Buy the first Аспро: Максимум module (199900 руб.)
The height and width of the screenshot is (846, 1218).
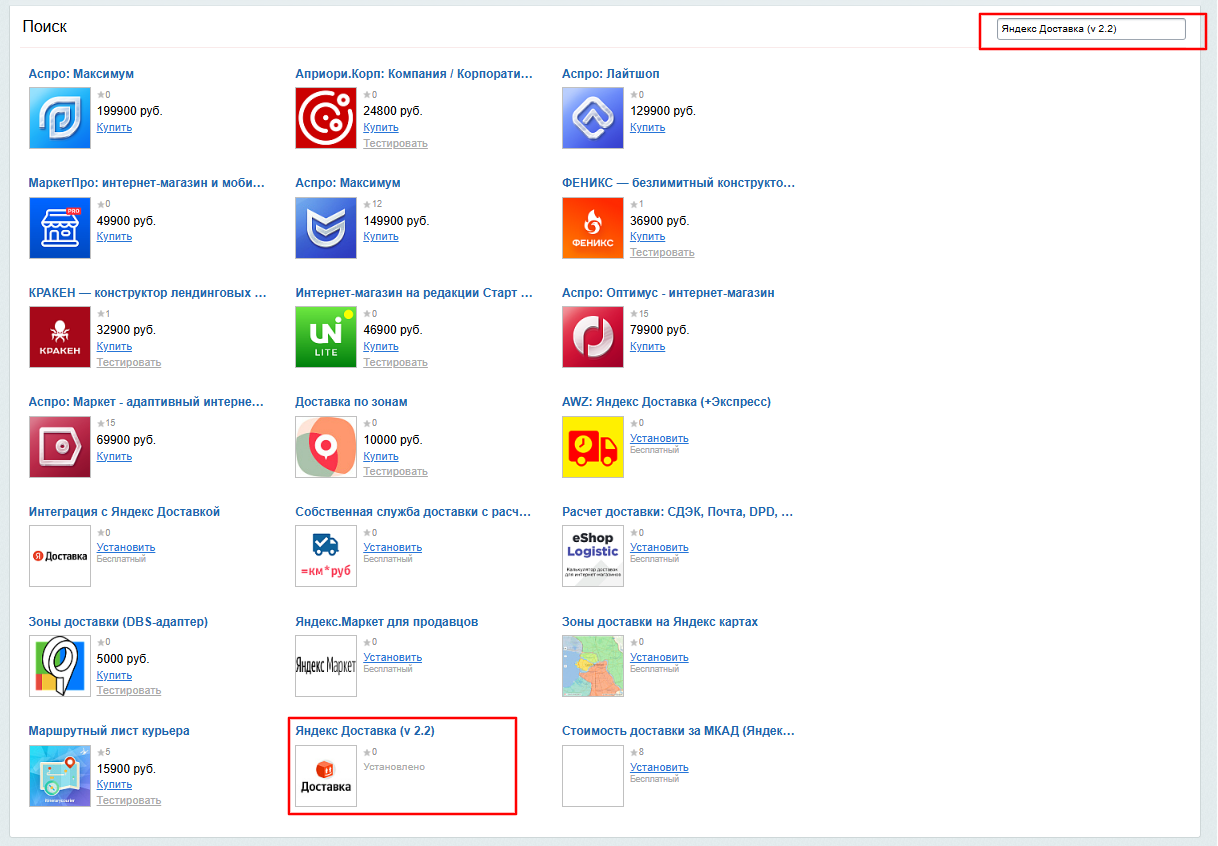tap(114, 127)
